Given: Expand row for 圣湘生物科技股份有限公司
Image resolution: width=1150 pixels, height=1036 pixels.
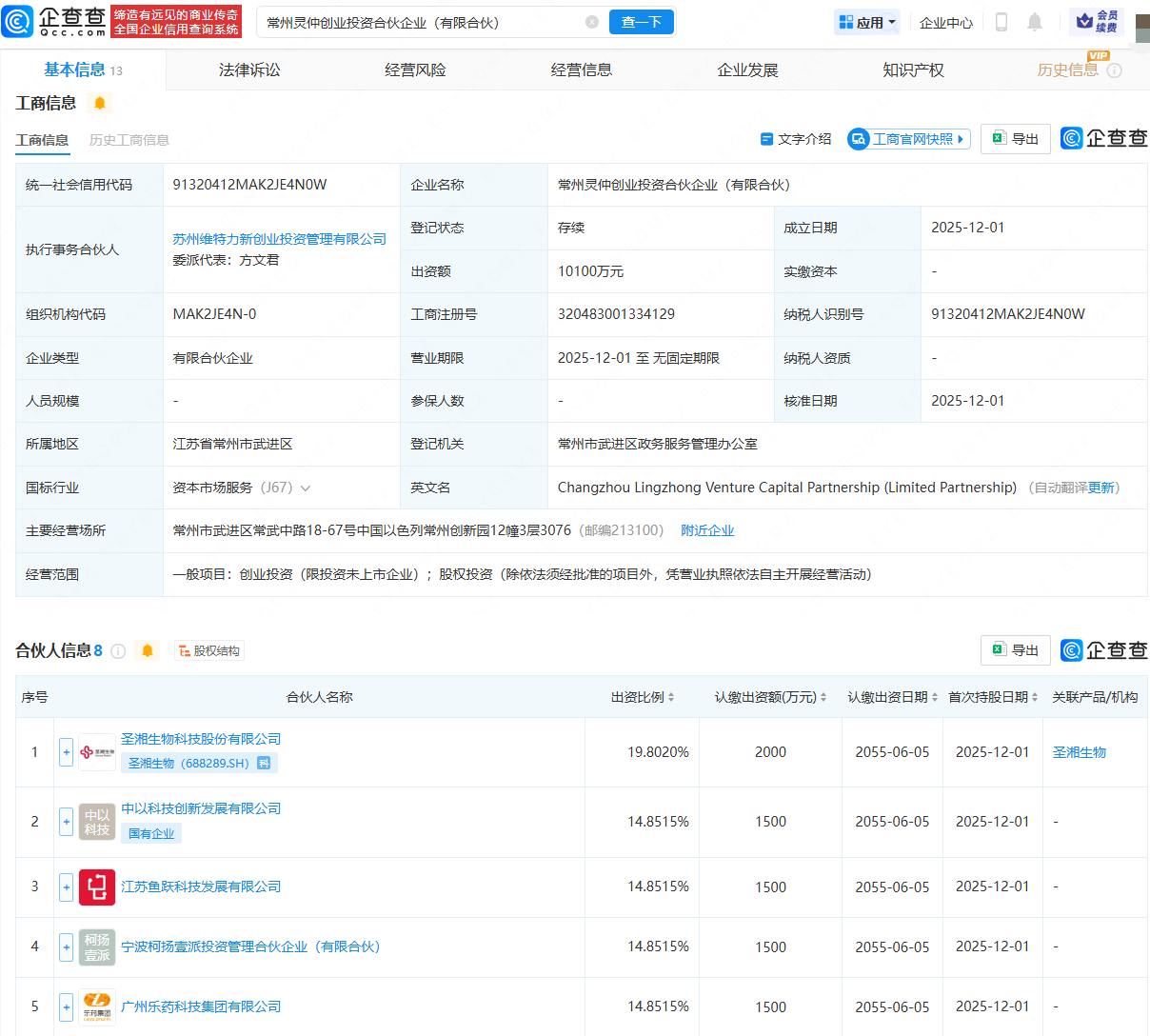Looking at the screenshot, I should (66, 752).
